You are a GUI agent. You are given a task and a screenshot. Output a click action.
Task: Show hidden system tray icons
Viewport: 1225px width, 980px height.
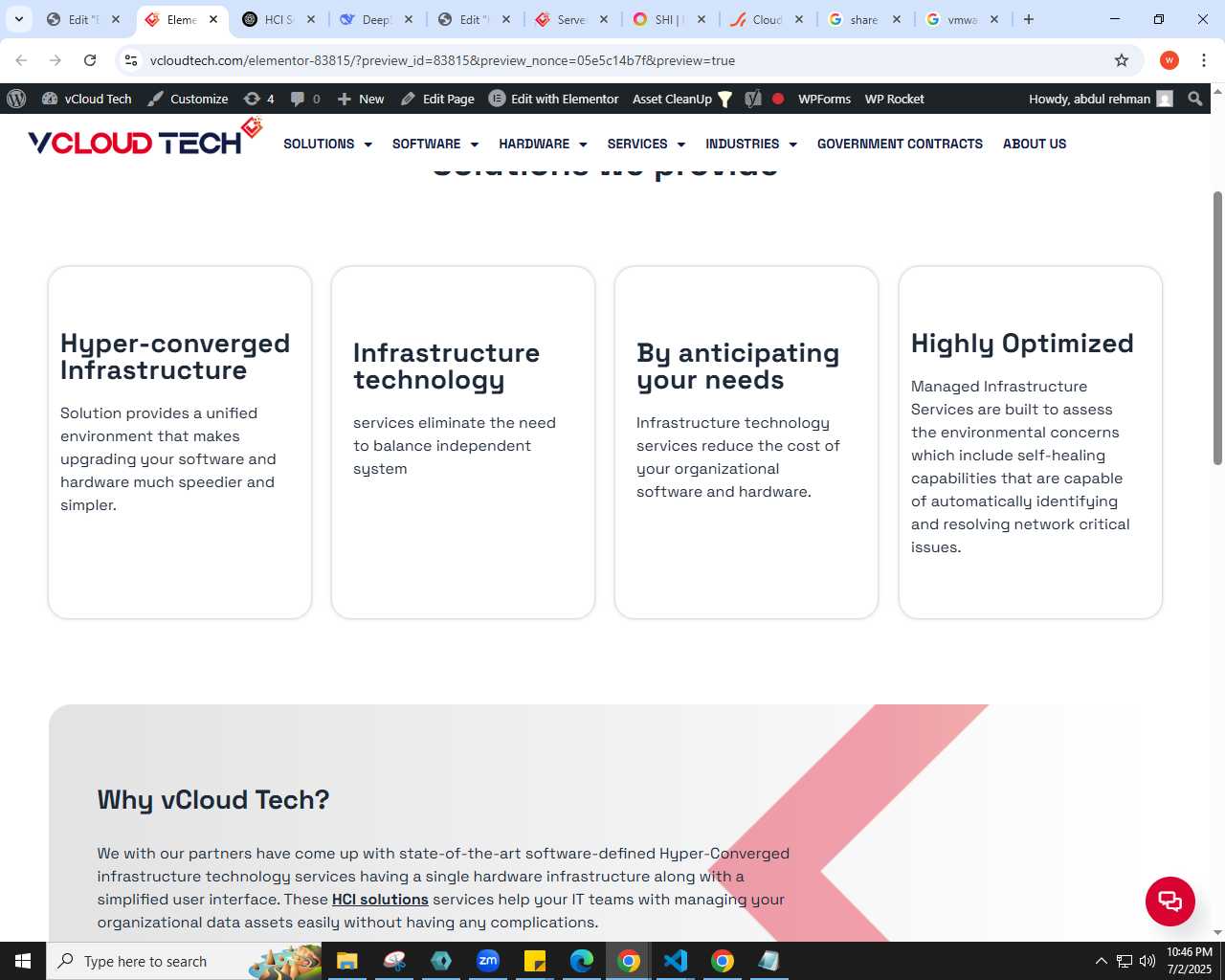tap(1101, 961)
